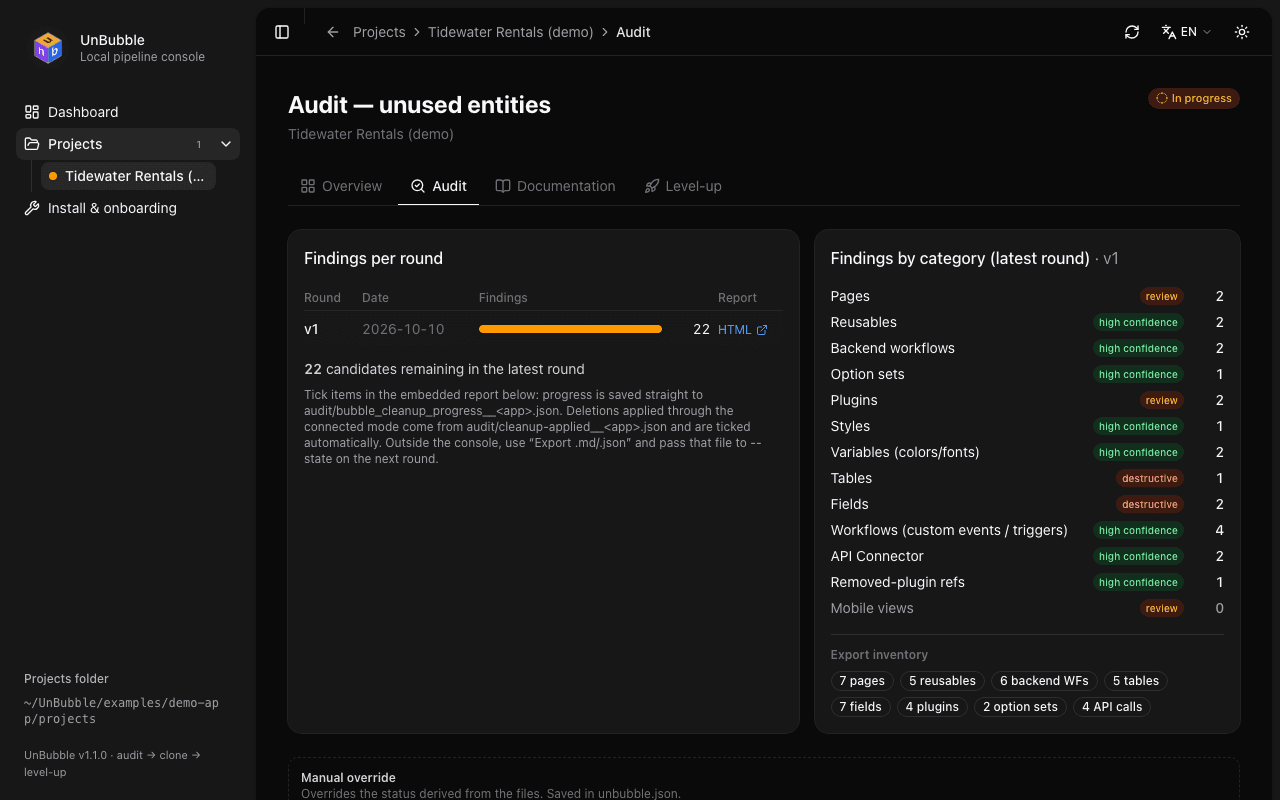1280x800 pixels.
Task: Click the In progress status badge
Action: pyautogui.click(x=1194, y=98)
